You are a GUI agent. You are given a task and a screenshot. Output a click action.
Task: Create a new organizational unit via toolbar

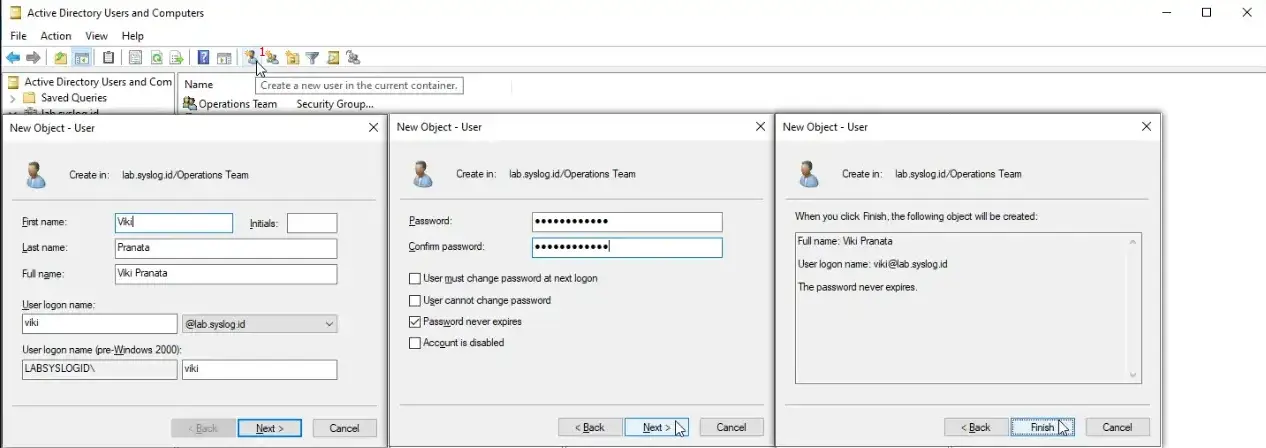click(292, 58)
